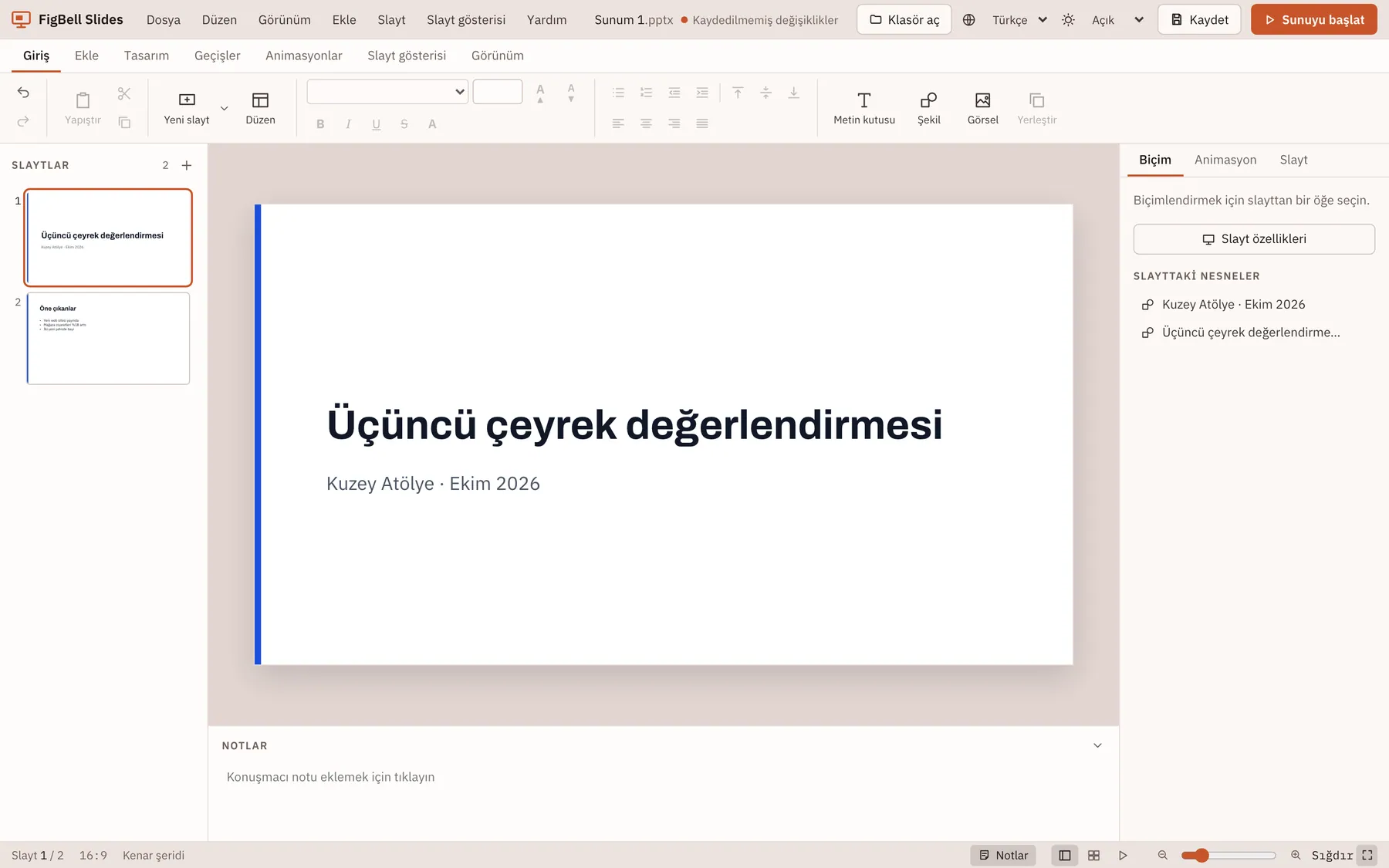1389x868 pixels.
Task: Click the copy icon below scissors
Action: pos(124,122)
